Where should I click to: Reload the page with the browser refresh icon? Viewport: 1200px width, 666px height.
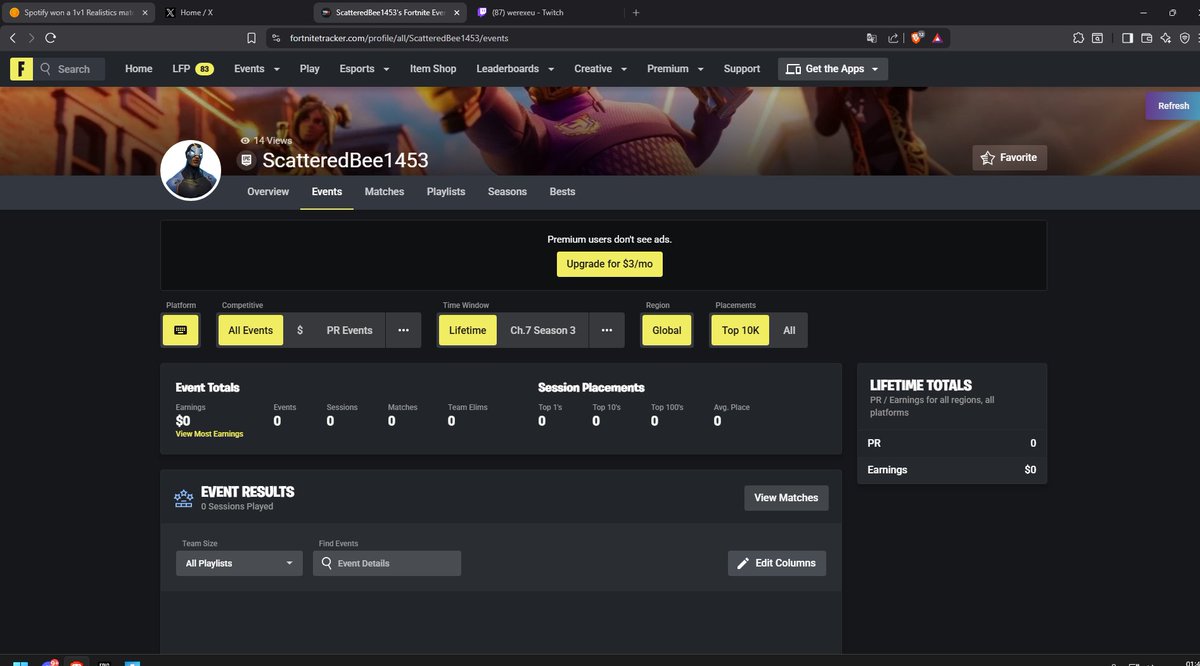pyautogui.click(x=50, y=37)
